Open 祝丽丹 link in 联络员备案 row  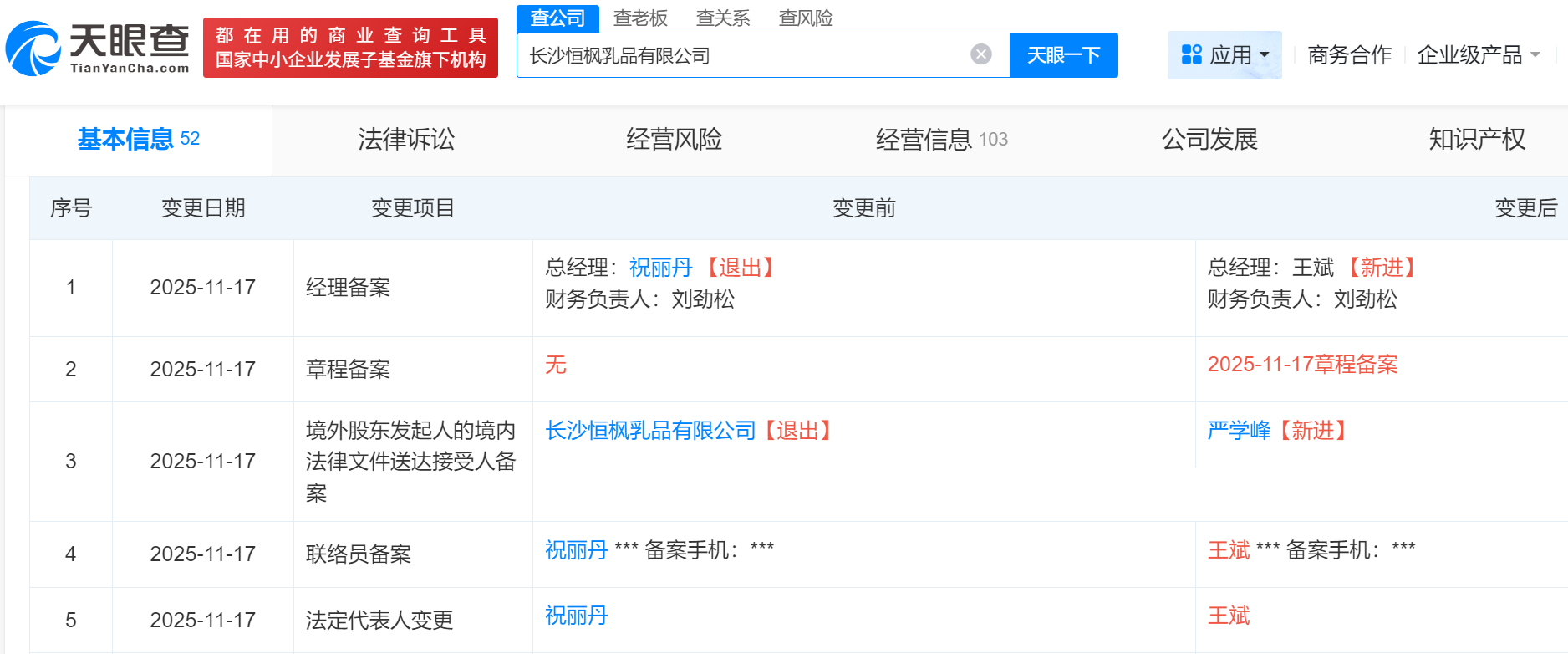click(x=577, y=550)
